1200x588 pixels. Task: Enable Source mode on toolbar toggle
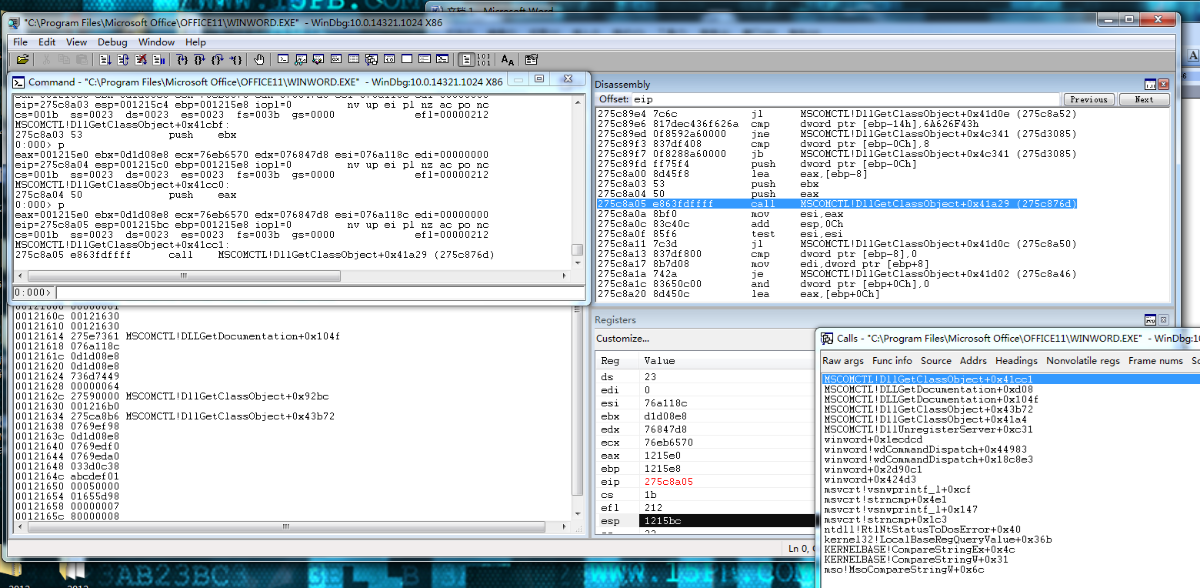pos(466,60)
